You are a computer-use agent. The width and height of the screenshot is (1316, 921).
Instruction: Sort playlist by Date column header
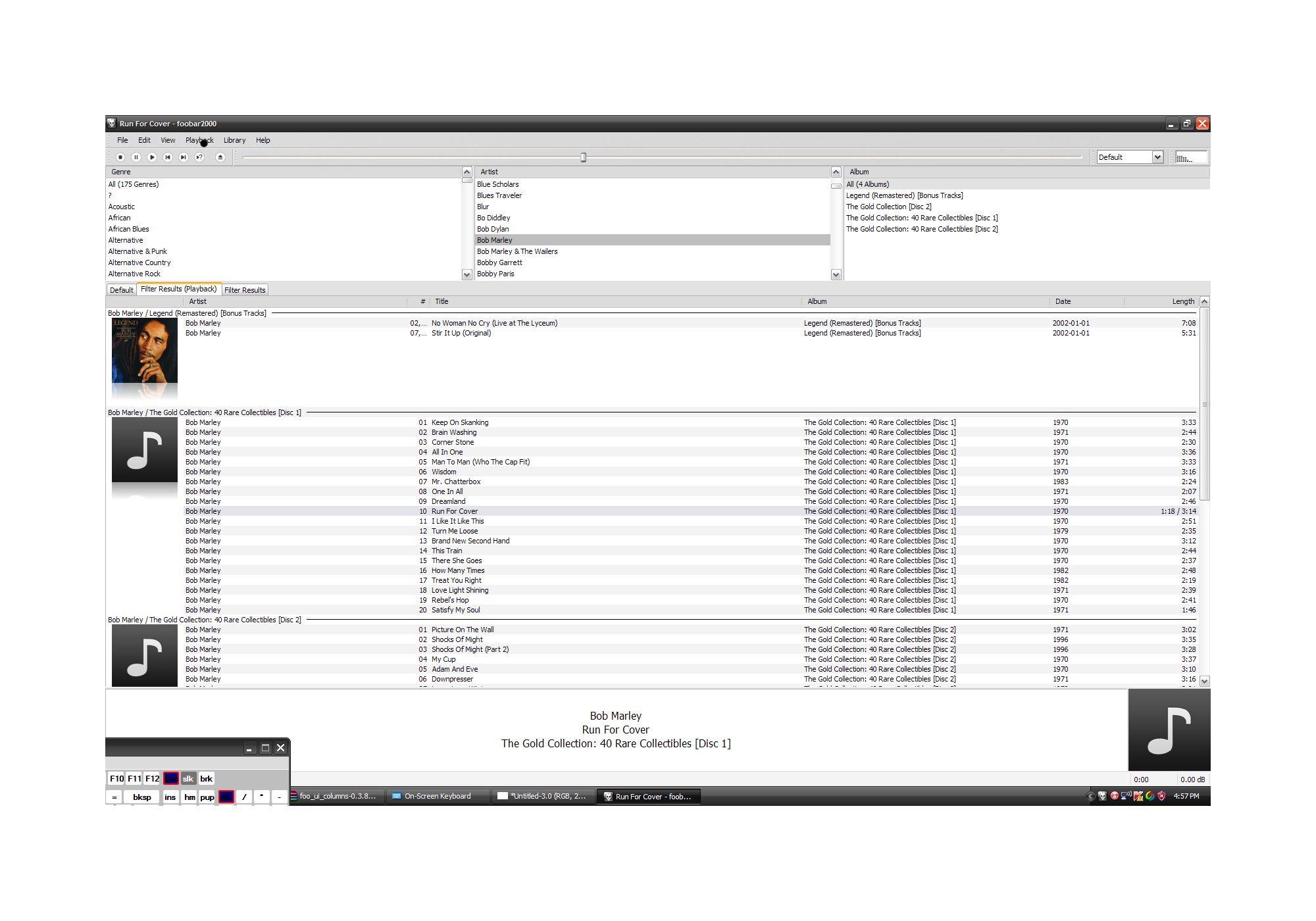pyautogui.click(x=1086, y=301)
